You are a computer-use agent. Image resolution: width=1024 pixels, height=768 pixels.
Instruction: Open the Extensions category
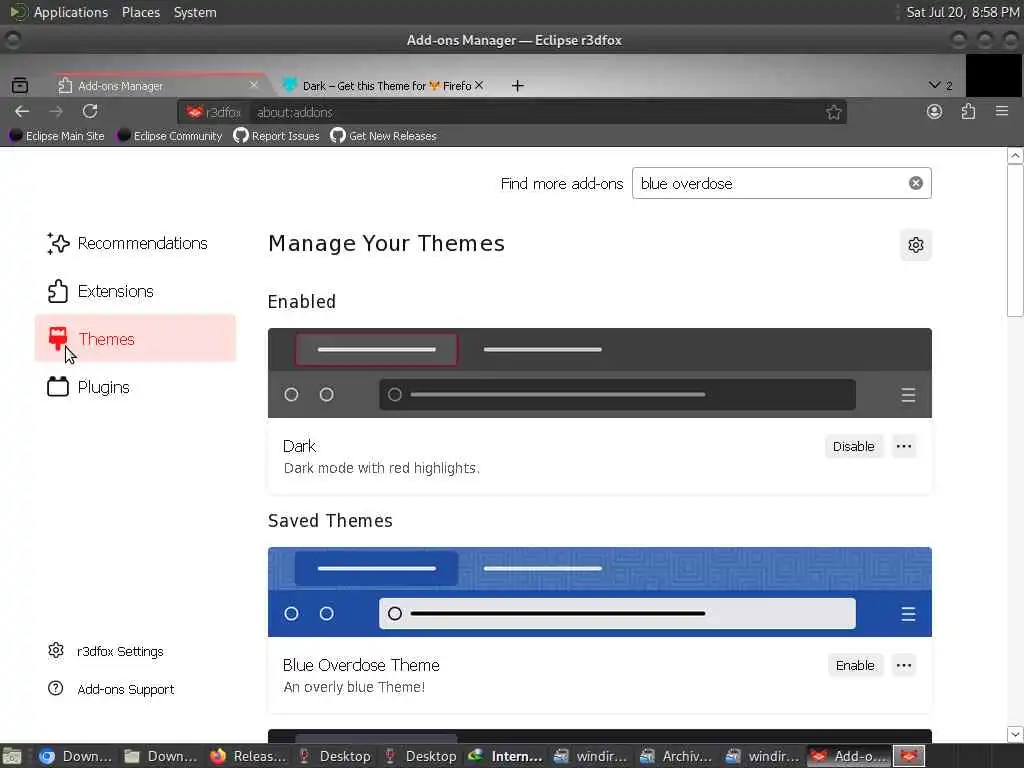point(135,291)
